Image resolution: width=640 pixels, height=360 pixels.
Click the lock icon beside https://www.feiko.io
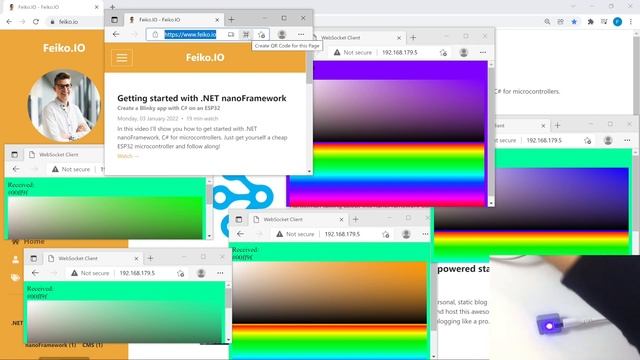(156, 35)
